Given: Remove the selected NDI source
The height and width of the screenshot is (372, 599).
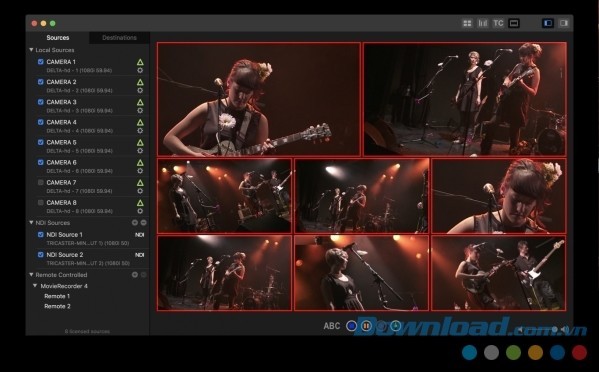Looking at the screenshot, I should 144,223.
